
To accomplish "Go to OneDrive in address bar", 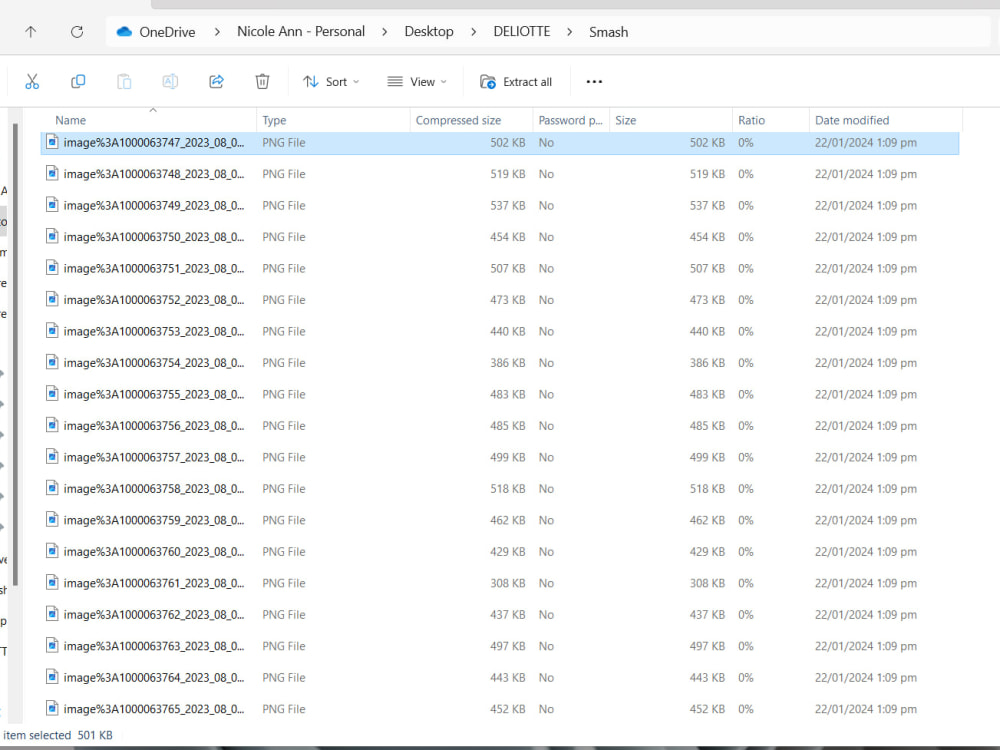I will [x=167, y=32].
